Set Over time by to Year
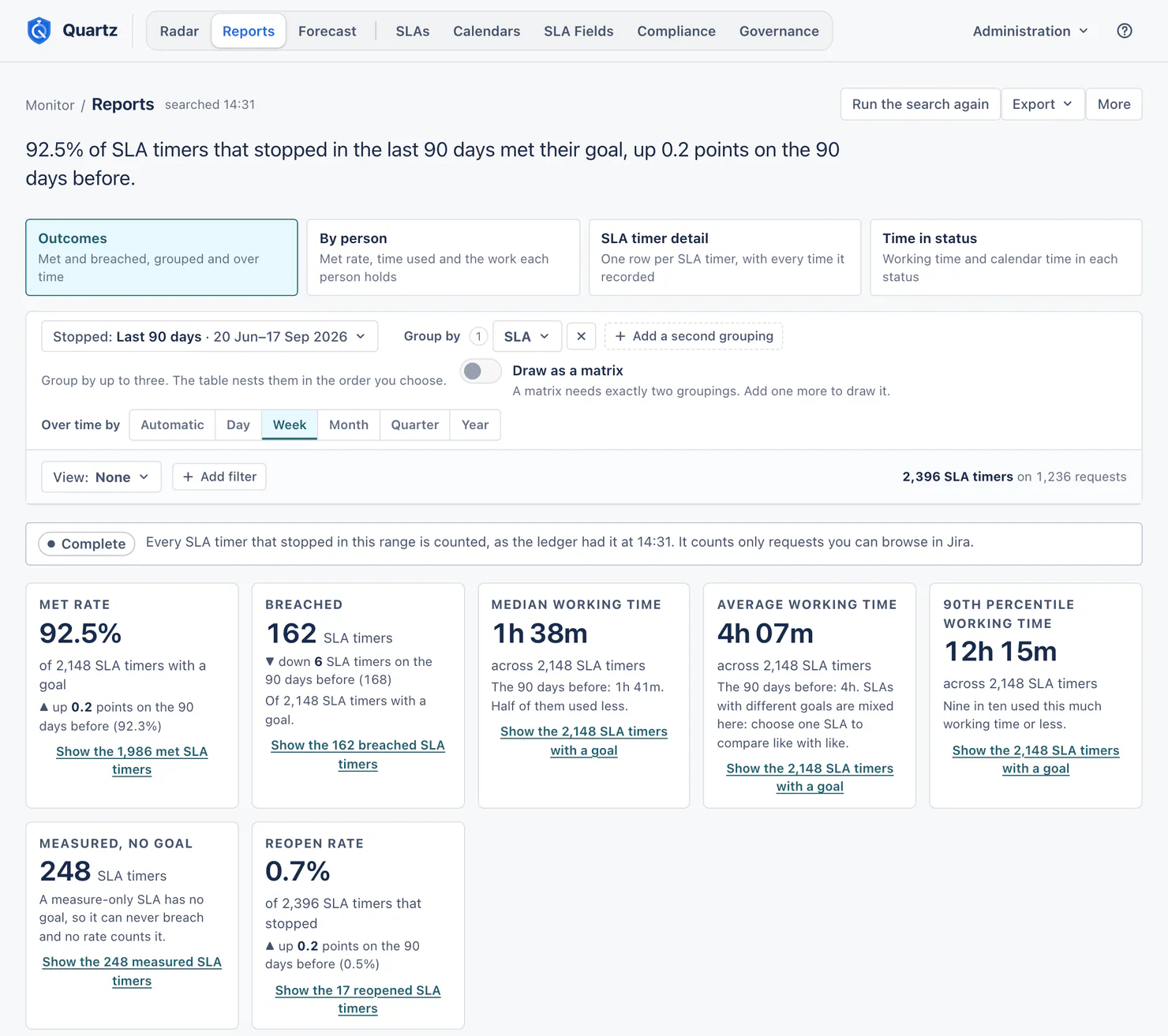1168x1036 pixels. pyautogui.click(x=475, y=424)
